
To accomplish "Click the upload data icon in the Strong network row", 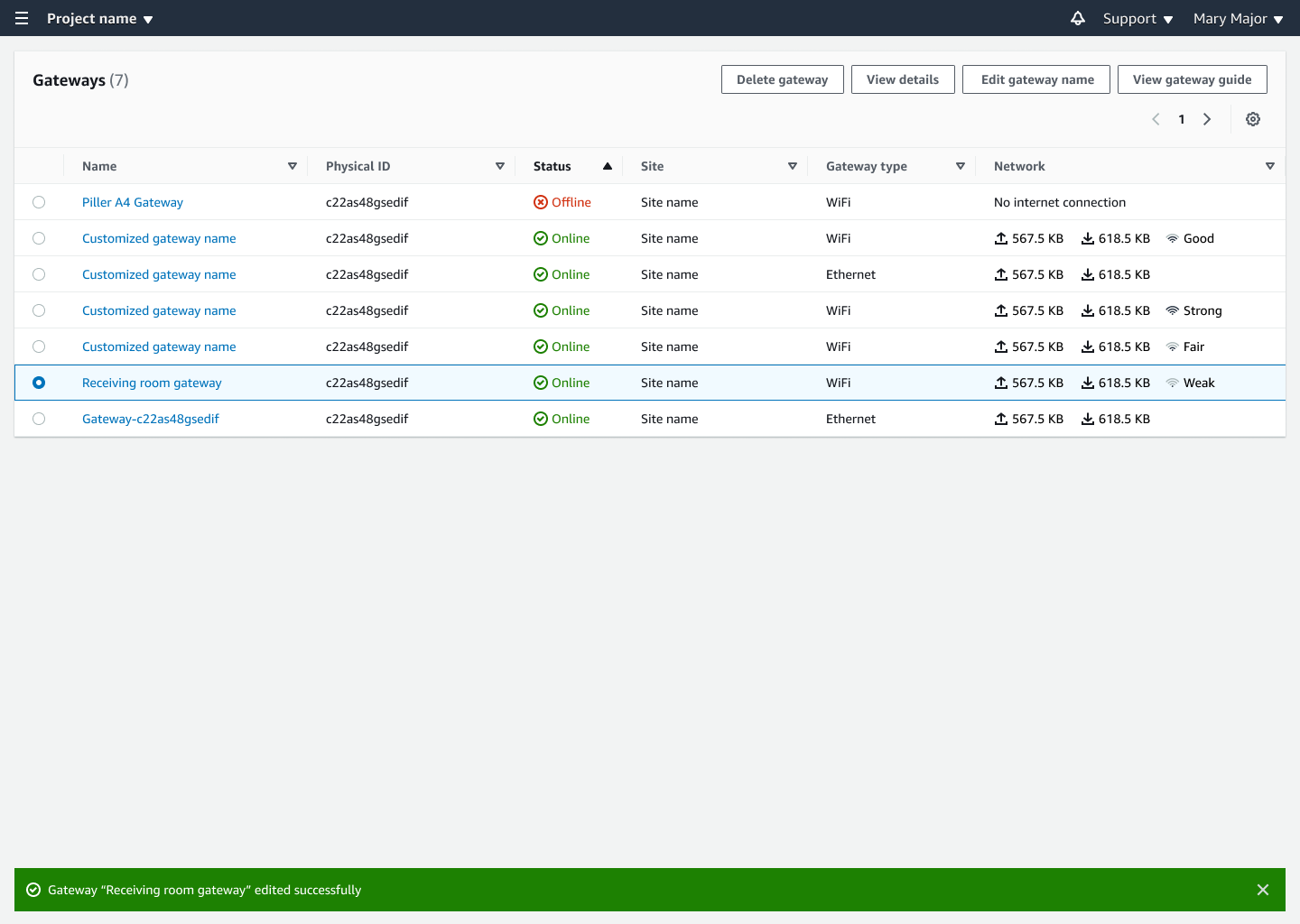I will pos(1000,310).
